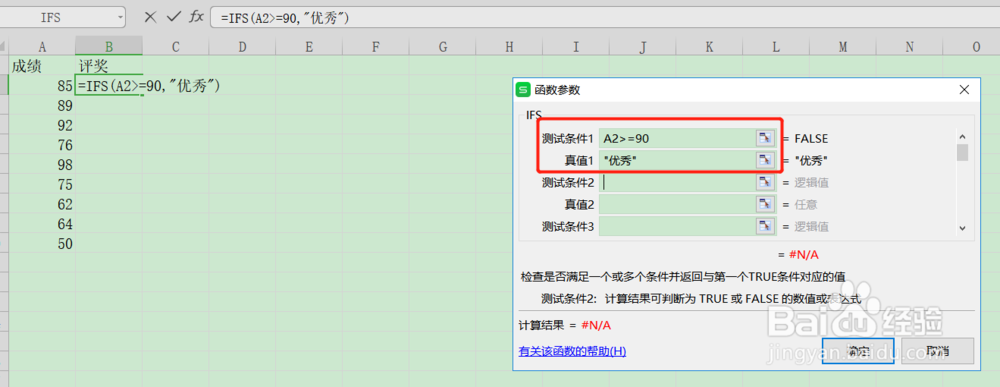
Task: Select cell containing 评奖
Action: pyautogui.click(x=109, y=66)
